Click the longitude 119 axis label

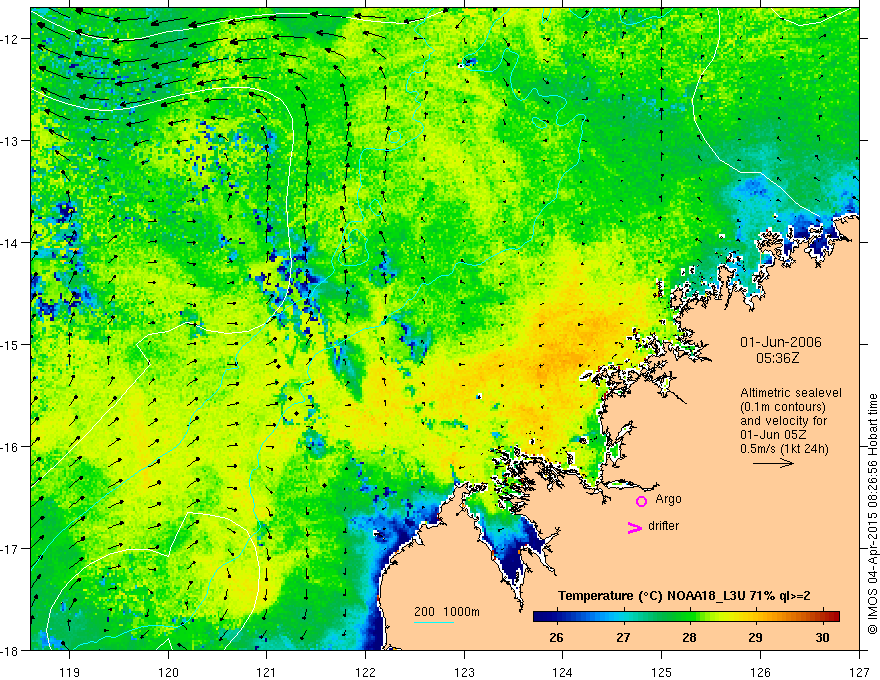69,672
